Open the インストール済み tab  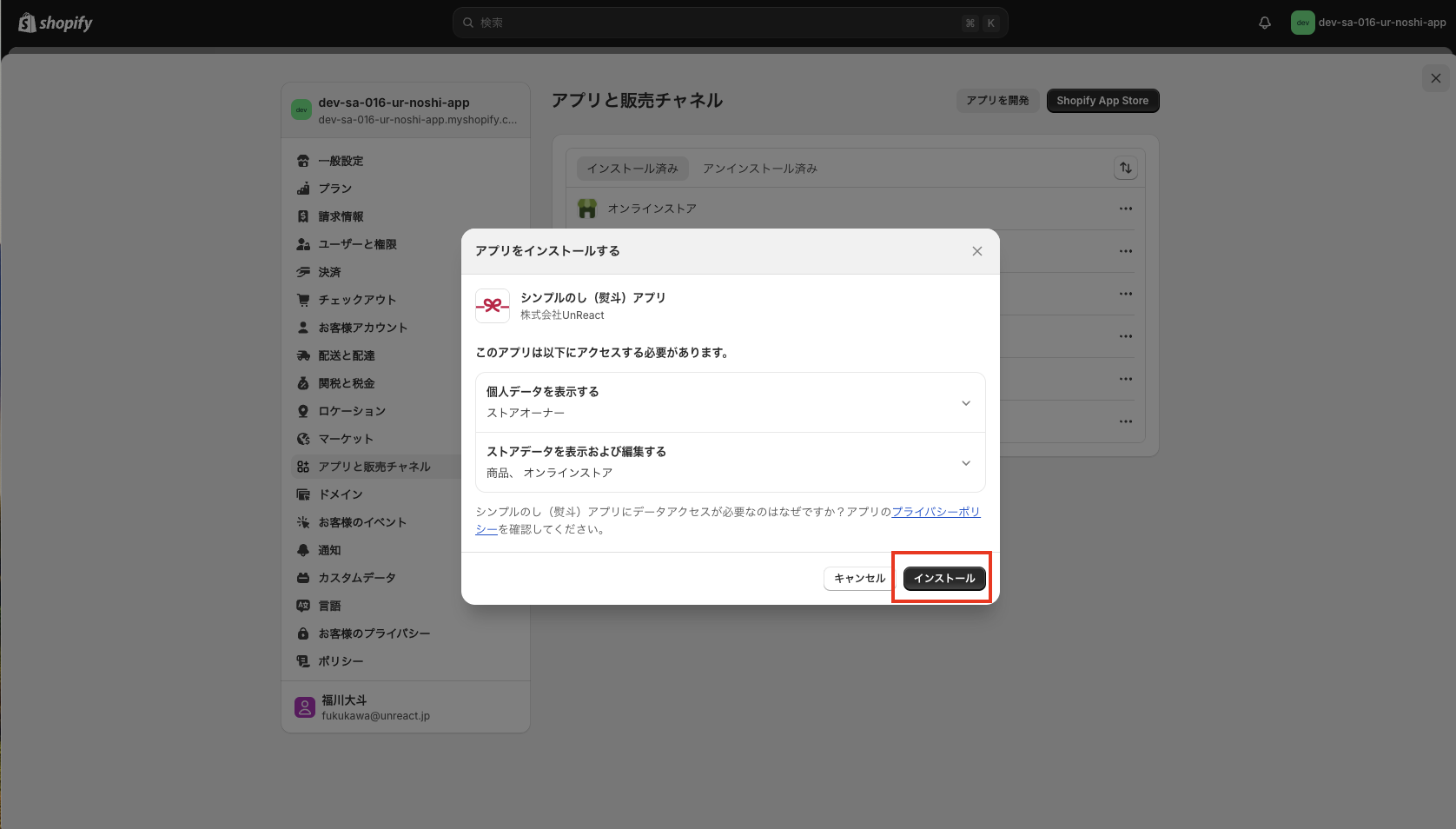coord(632,169)
